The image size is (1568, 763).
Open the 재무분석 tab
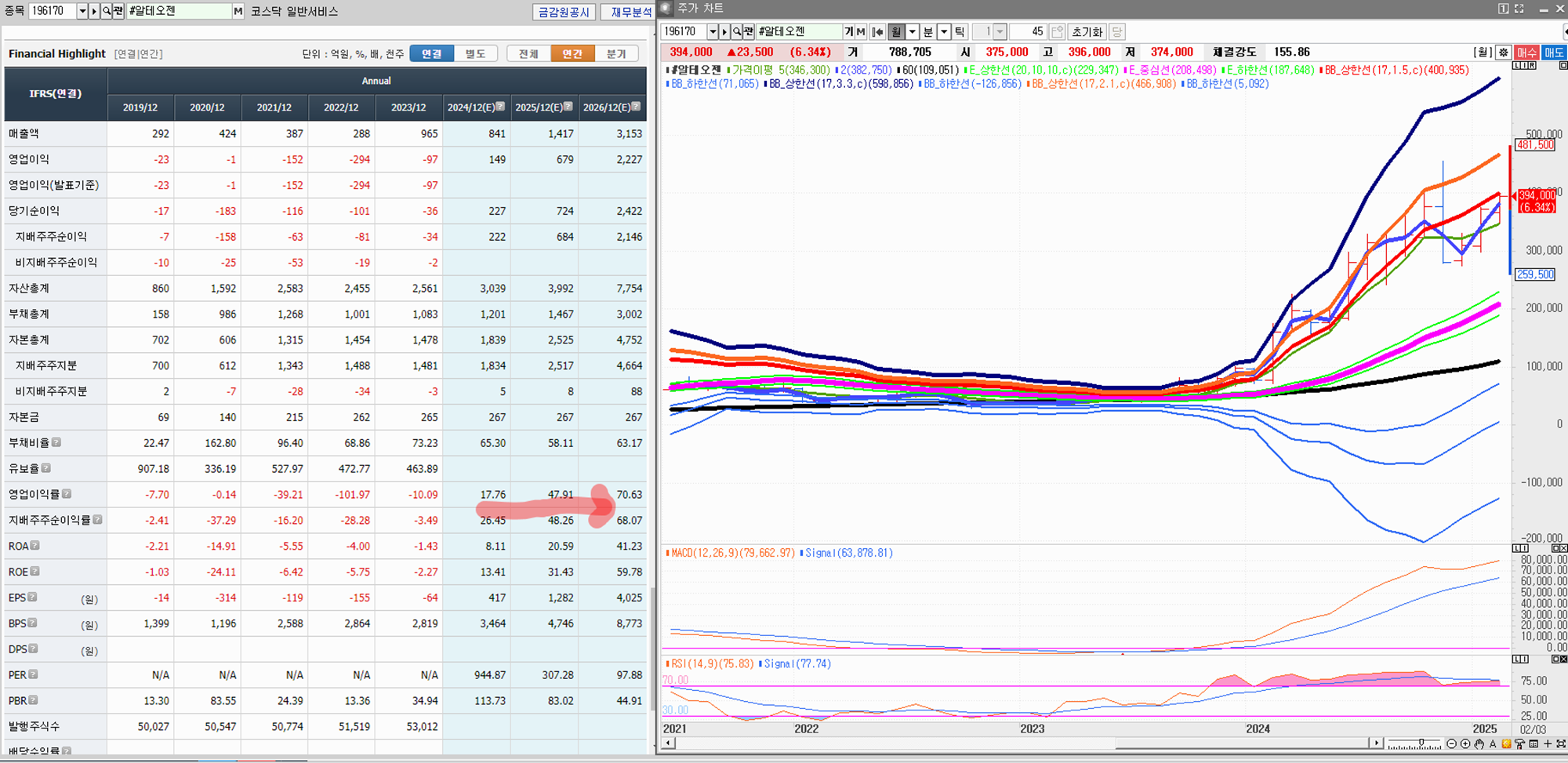(x=630, y=12)
